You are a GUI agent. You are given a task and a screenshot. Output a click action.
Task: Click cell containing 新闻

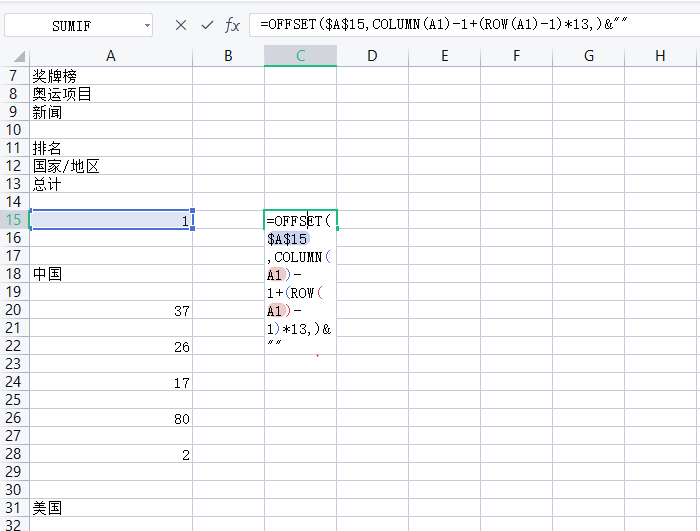pos(111,112)
